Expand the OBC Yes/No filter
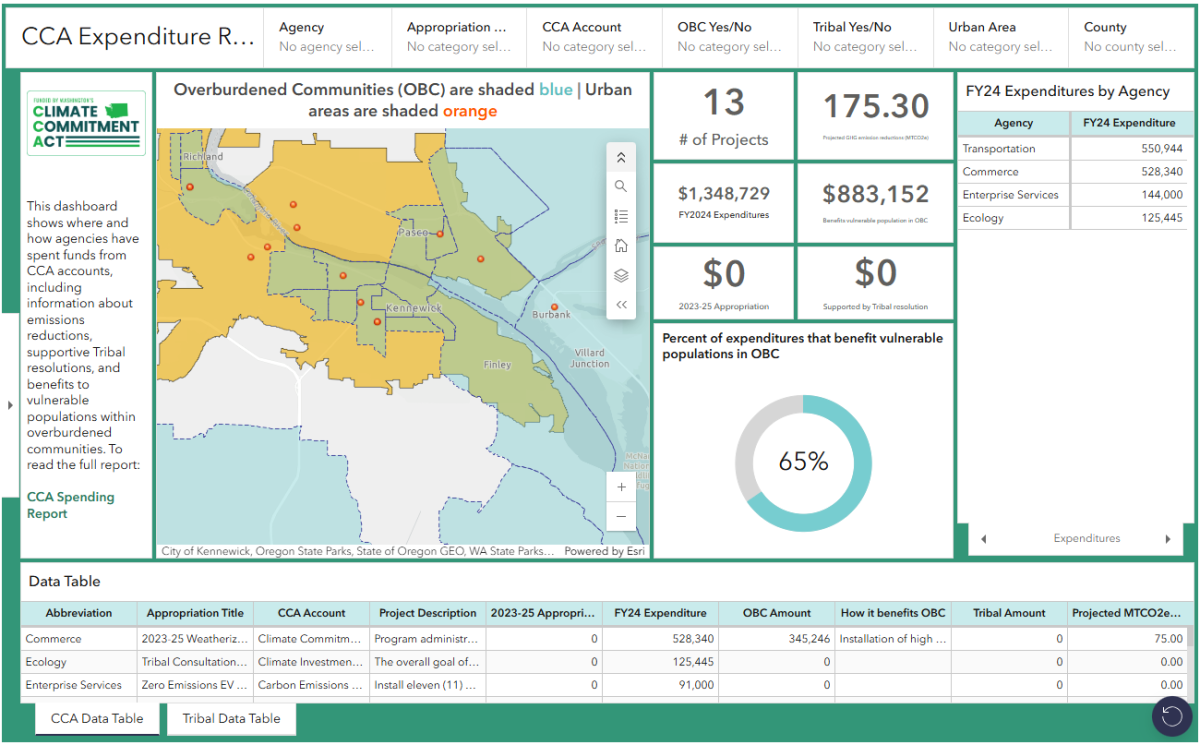1200x745 pixels. click(729, 37)
